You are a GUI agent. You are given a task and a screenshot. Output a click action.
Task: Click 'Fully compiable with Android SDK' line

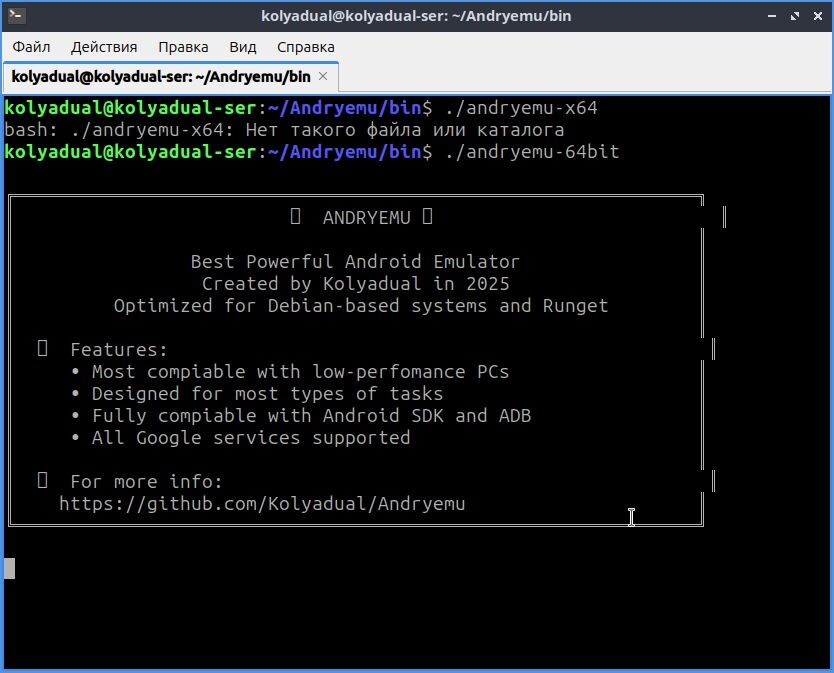click(311, 416)
